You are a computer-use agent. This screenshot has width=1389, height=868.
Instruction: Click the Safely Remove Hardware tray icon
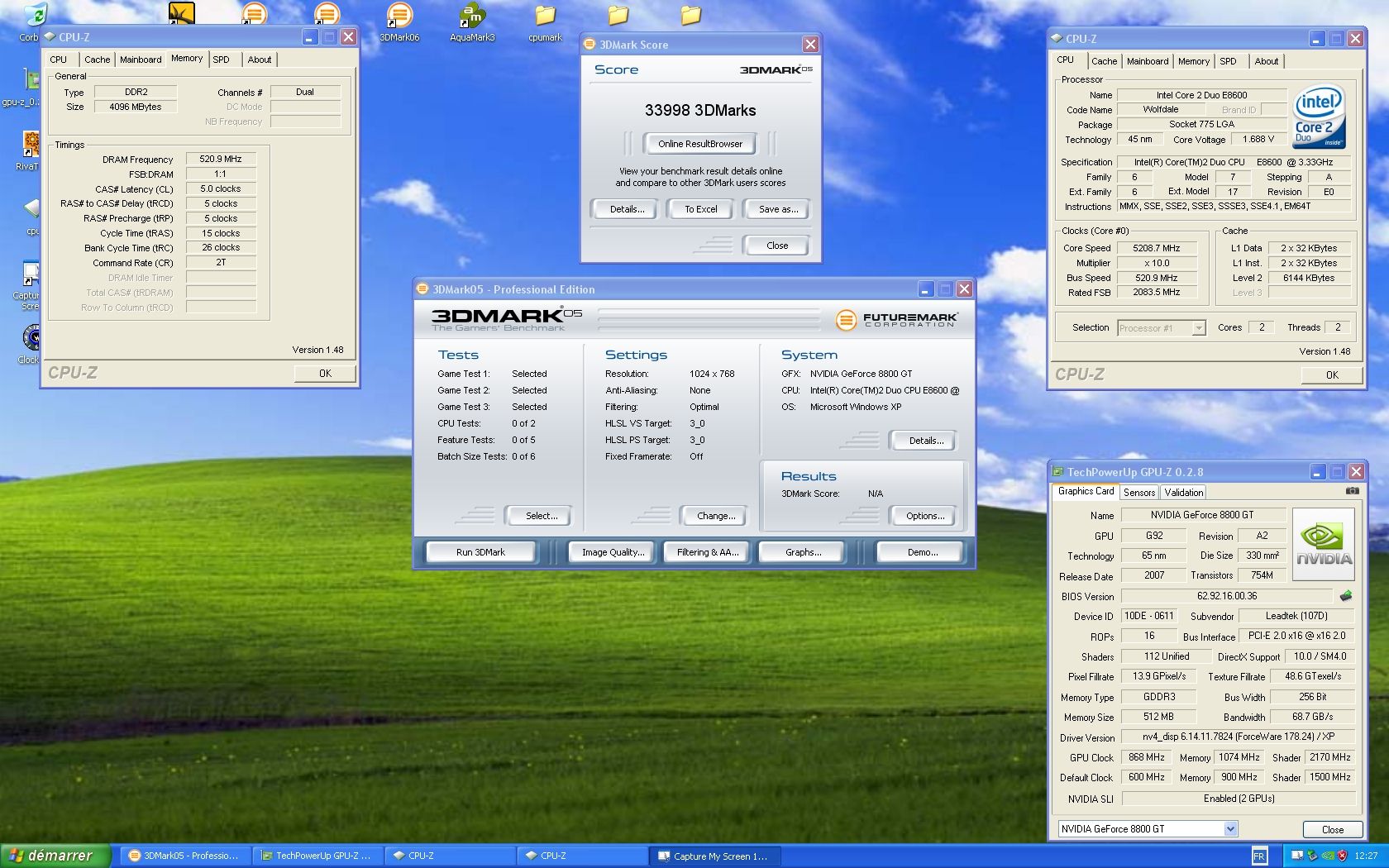pyautogui.click(x=1313, y=856)
